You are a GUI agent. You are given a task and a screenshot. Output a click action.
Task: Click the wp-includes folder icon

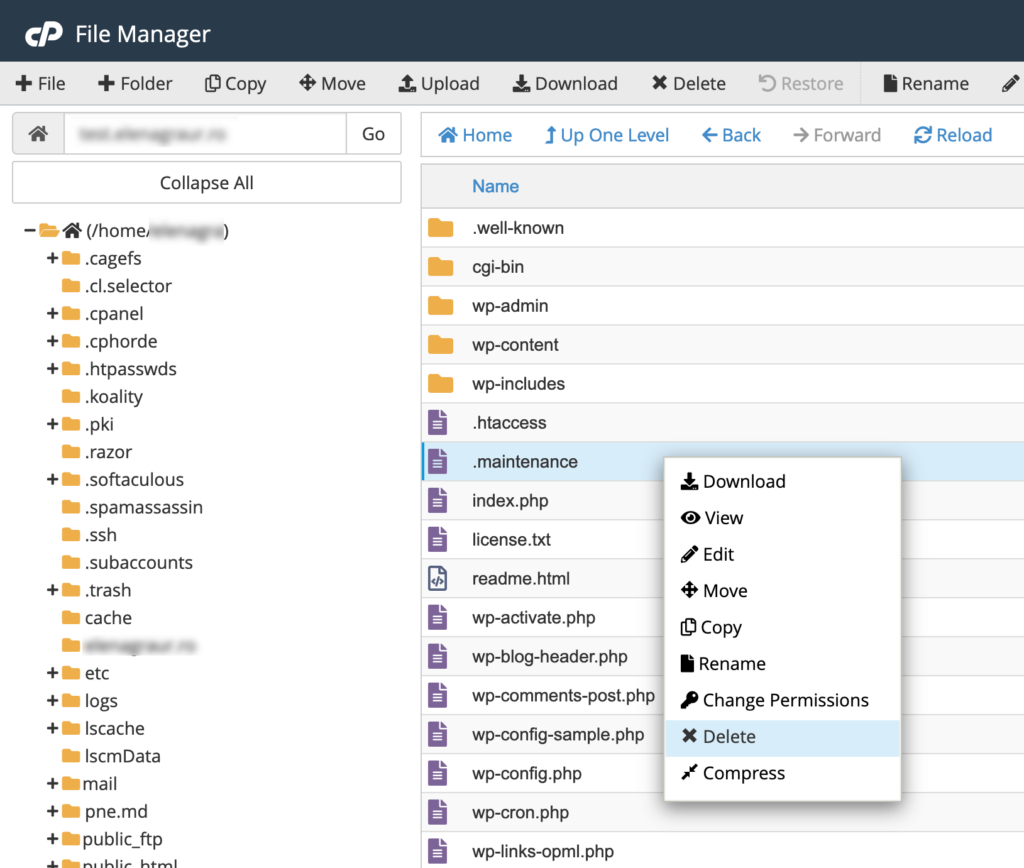(x=440, y=384)
